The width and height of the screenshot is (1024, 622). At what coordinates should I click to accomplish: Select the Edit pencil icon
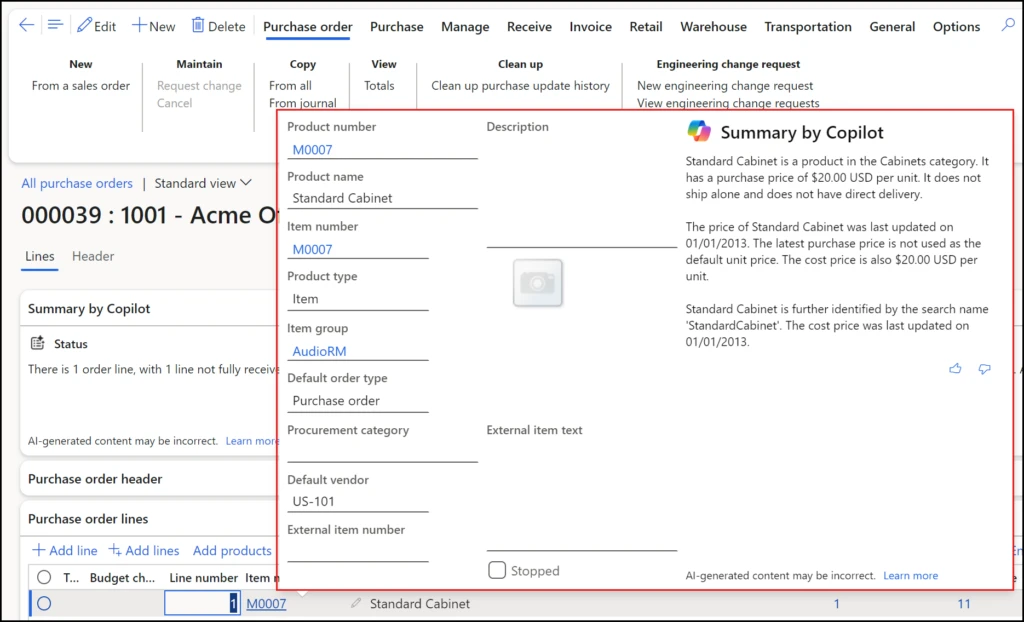pos(84,25)
